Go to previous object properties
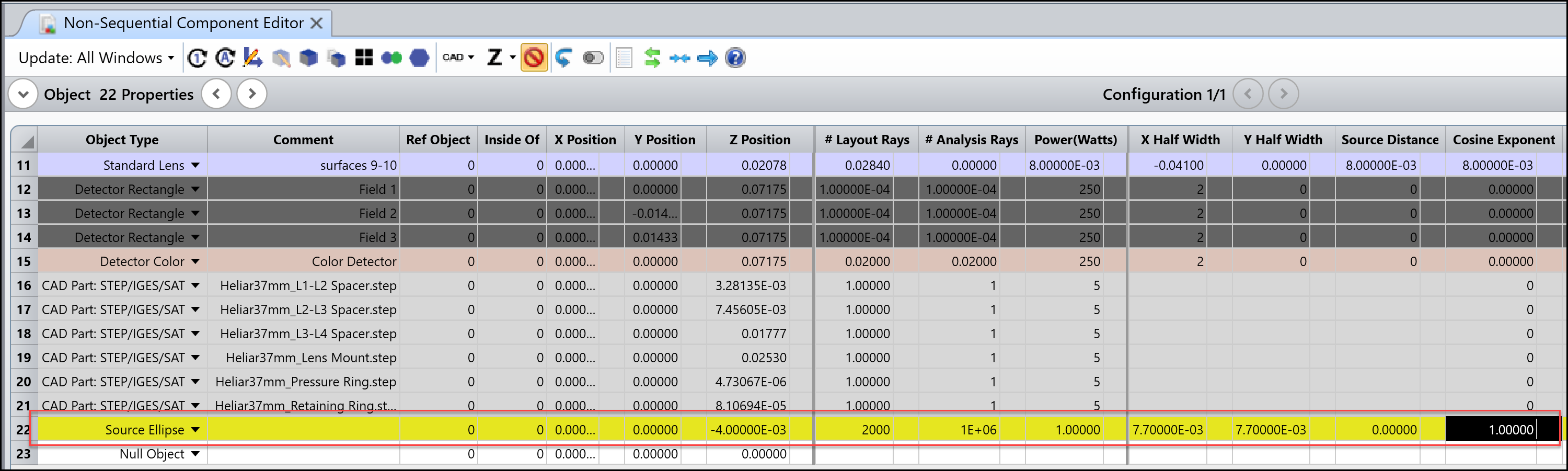The image size is (1568, 471). click(x=216, y=94)
